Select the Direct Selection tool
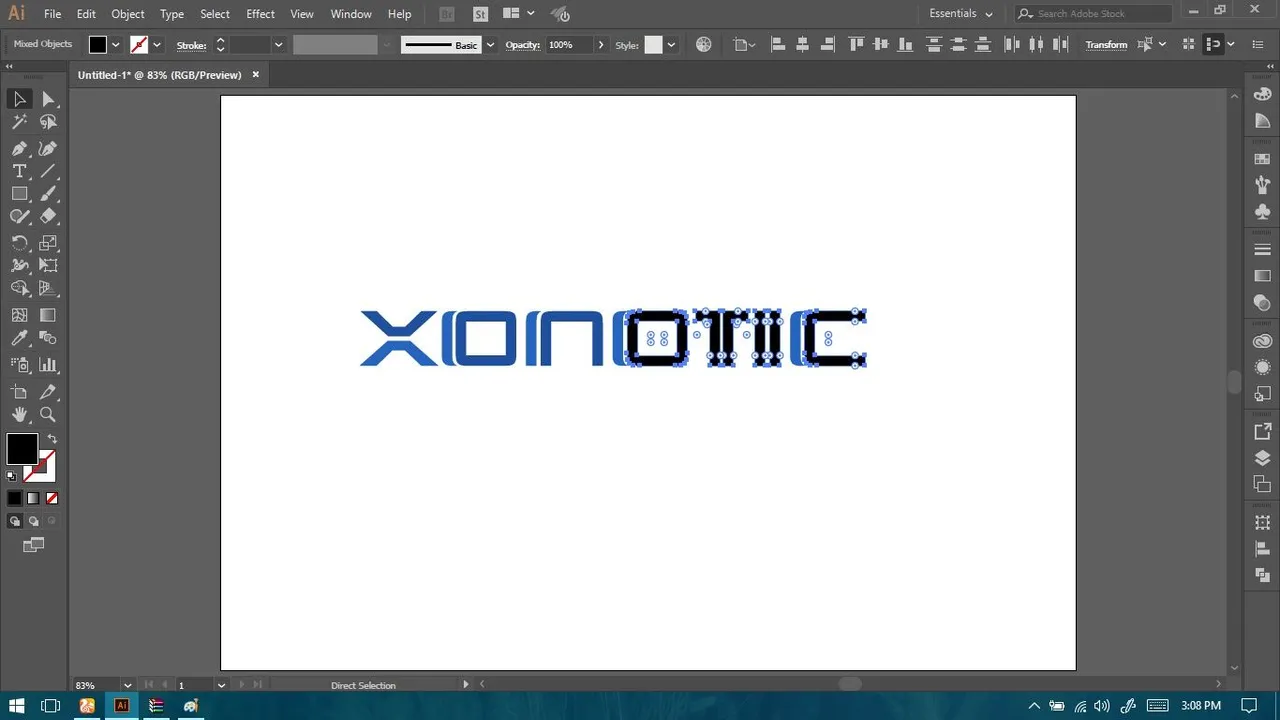Image resolution: width=1280 pixels, height=720 pixels. pos(48,98)
